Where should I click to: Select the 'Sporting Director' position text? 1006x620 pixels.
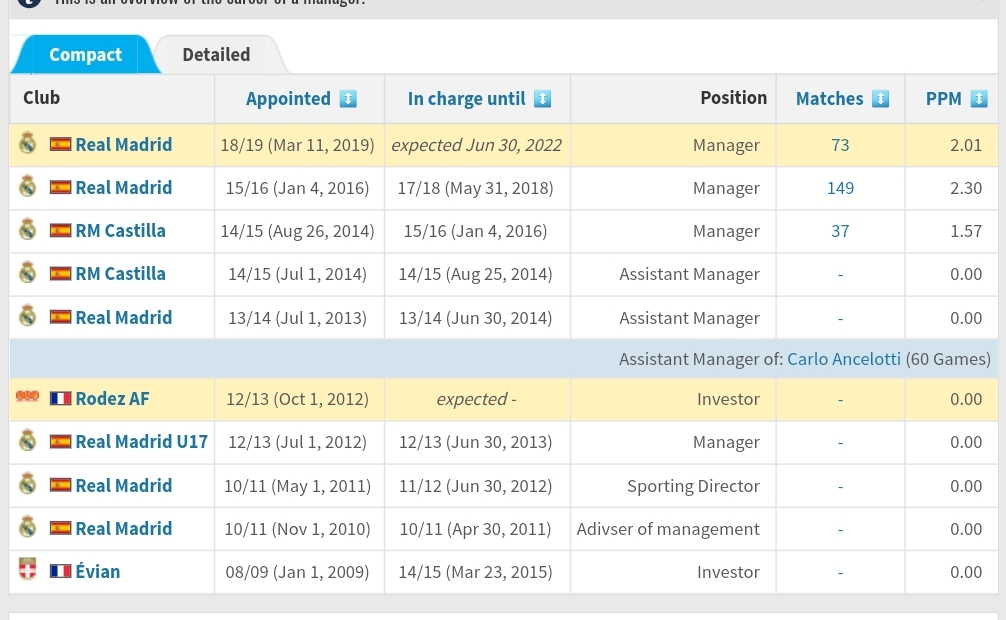[x=694, y=486]
